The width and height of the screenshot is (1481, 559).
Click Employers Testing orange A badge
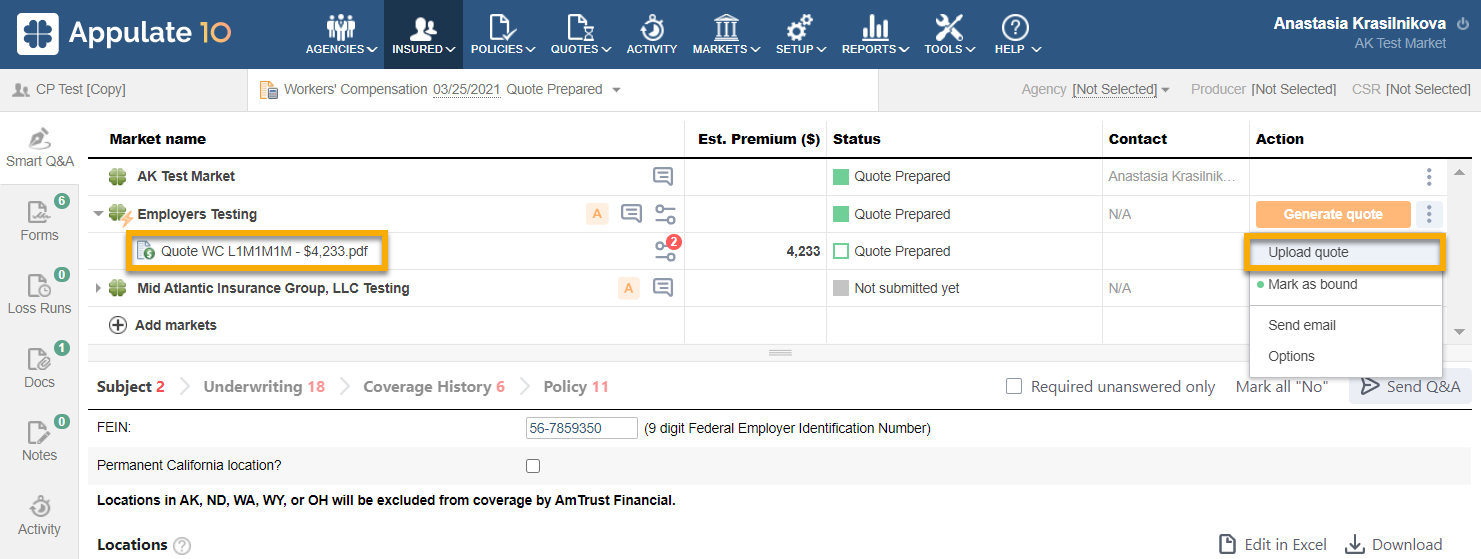coord(597,214)
